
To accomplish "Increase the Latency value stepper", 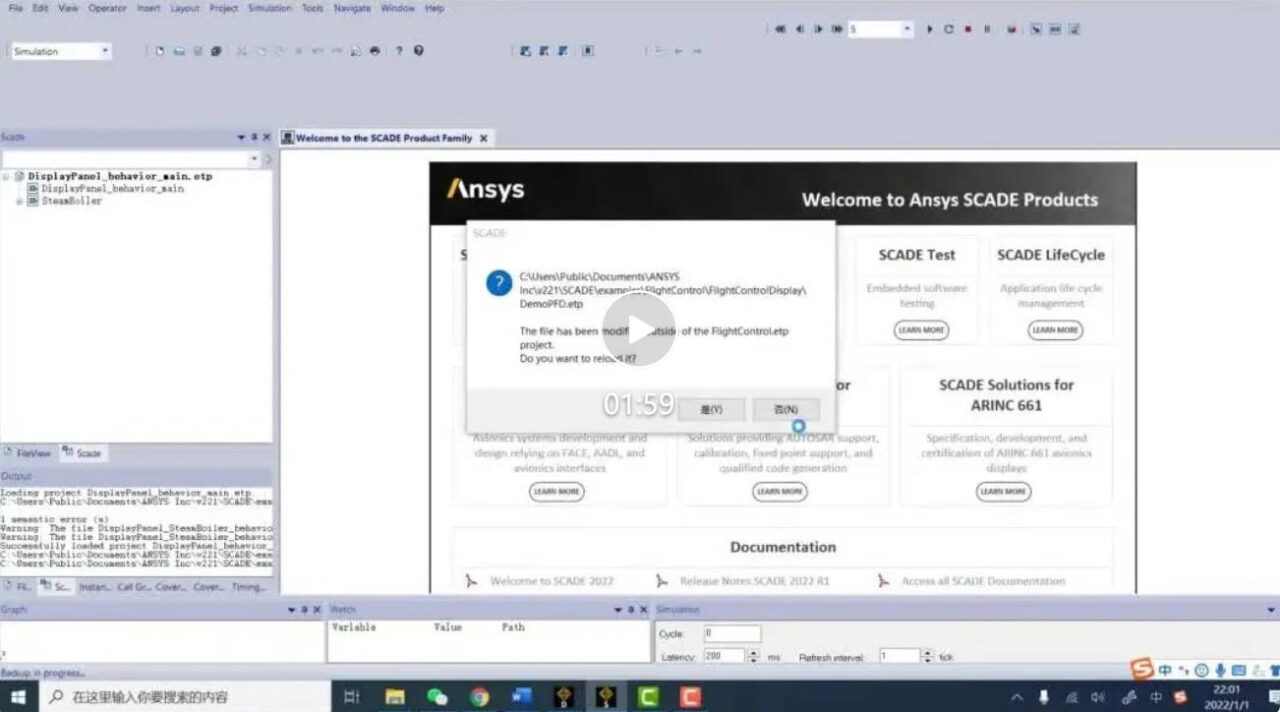I will 752,652.
